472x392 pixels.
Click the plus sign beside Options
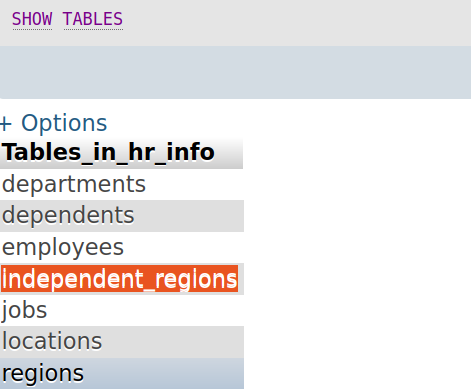[x=6, y=124]
